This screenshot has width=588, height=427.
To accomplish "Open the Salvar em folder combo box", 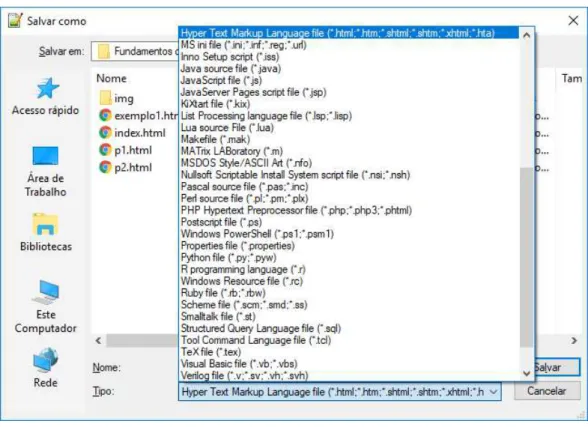I will point(135,51).
